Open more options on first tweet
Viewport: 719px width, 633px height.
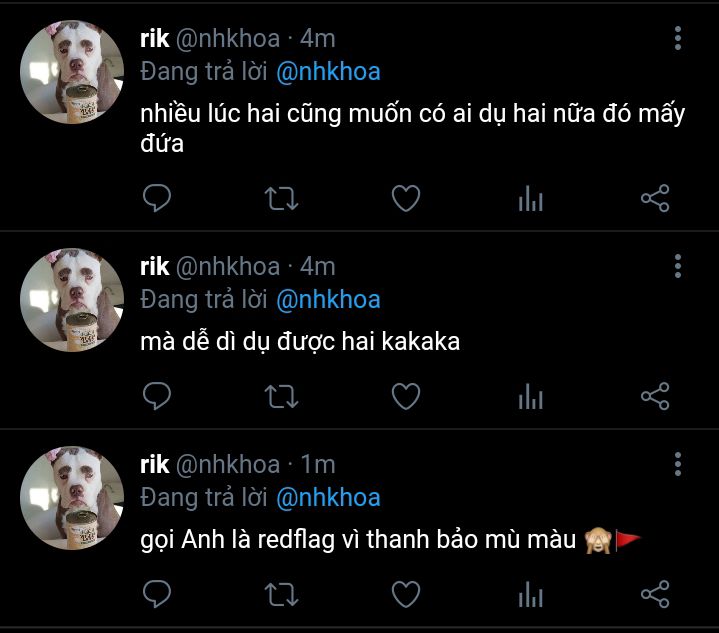click(x=678, y=39)
